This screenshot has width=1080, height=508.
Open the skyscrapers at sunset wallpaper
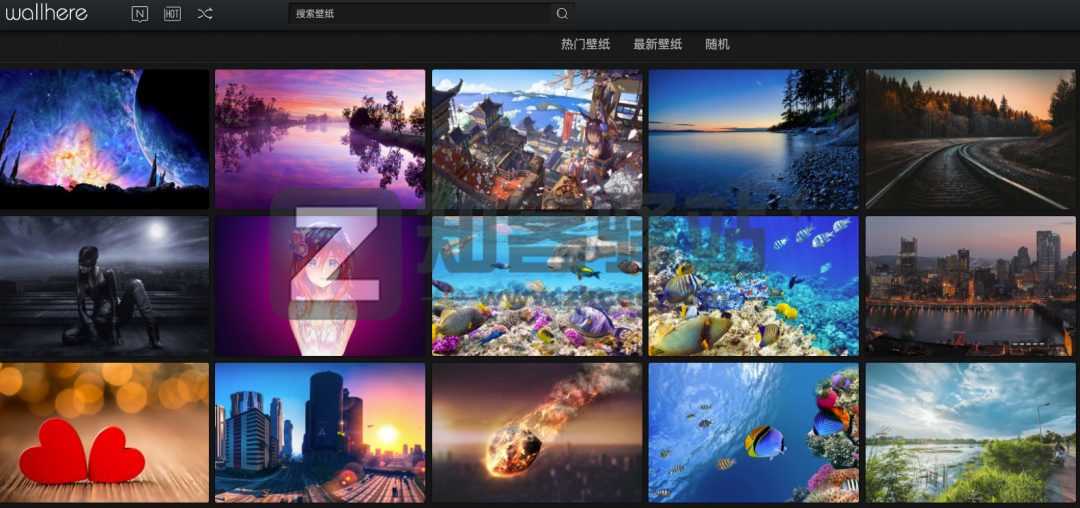(x=320, y=432)
